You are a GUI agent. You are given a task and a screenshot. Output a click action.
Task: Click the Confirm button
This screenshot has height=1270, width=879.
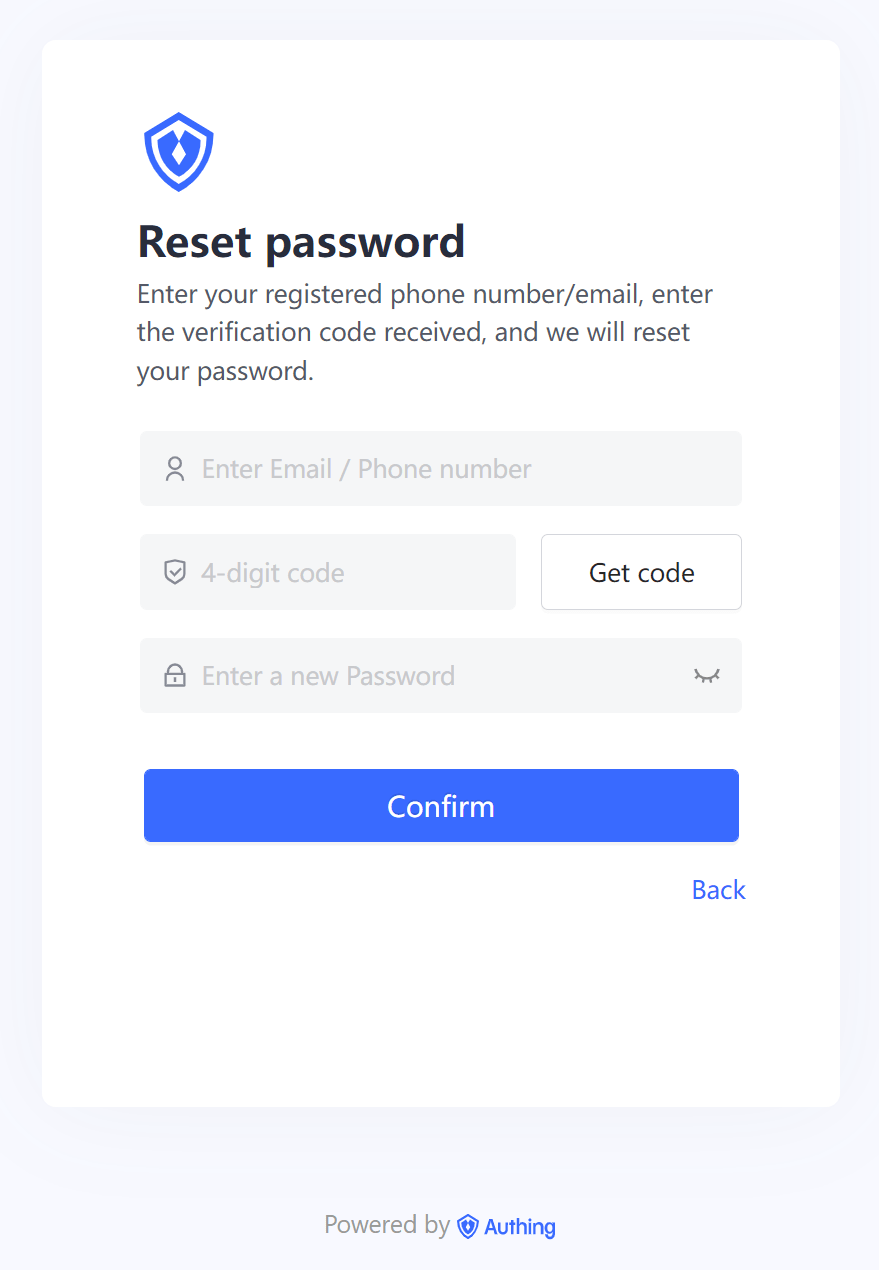click(x=440, y=805)
